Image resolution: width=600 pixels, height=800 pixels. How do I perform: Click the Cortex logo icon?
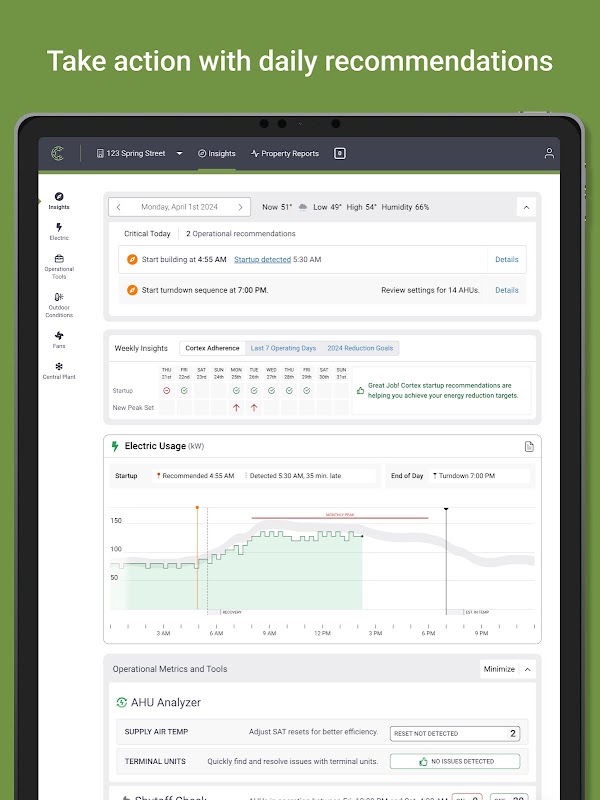(x=58, y=153)
